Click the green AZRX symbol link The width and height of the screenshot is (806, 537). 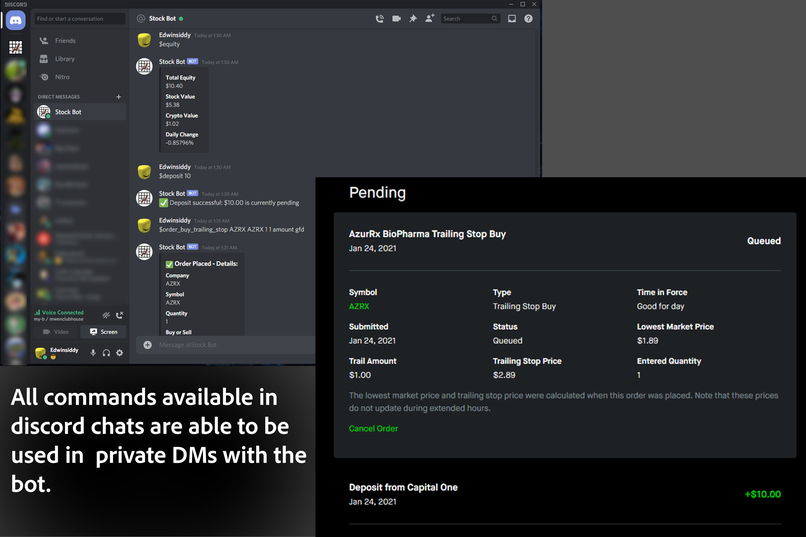pyautogui.click(x=359, y=306)
